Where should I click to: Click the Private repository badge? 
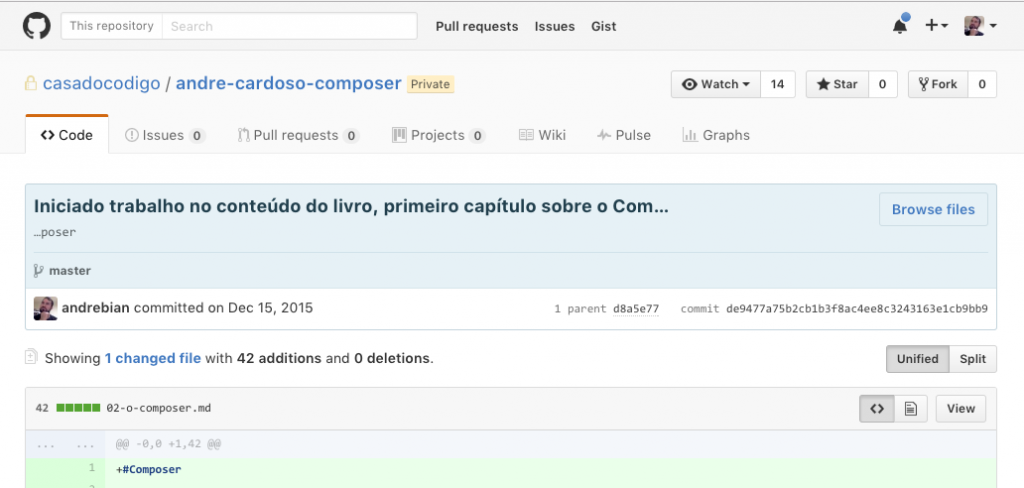430,84
